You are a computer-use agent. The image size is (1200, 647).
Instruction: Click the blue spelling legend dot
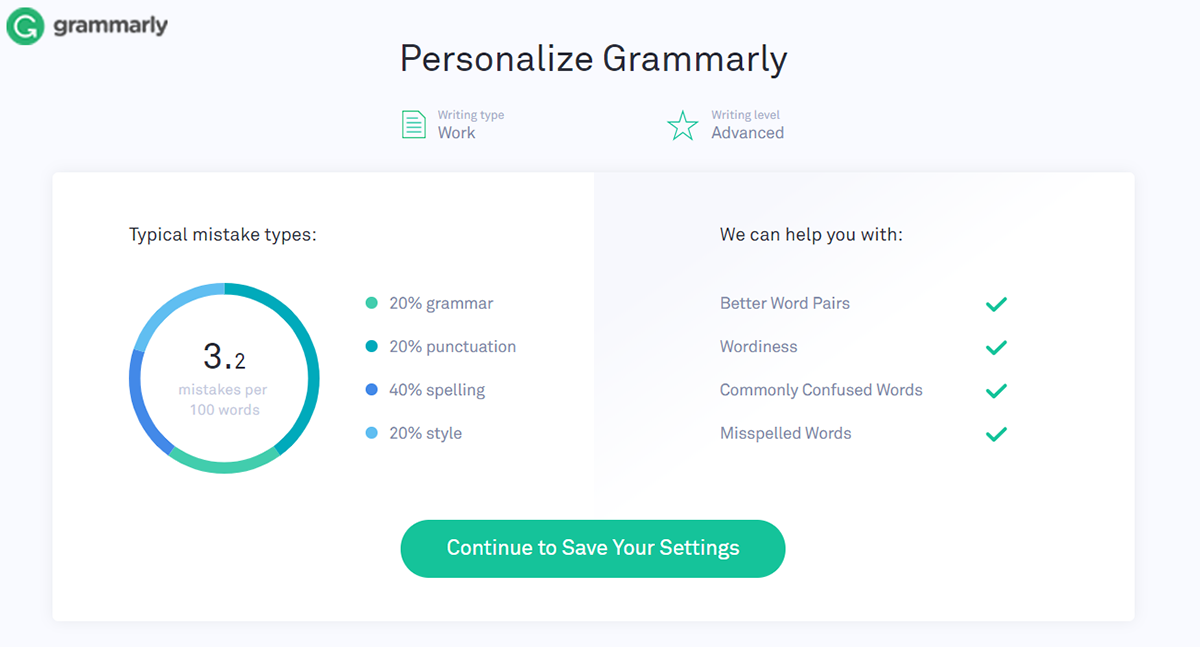coord(372,389)
